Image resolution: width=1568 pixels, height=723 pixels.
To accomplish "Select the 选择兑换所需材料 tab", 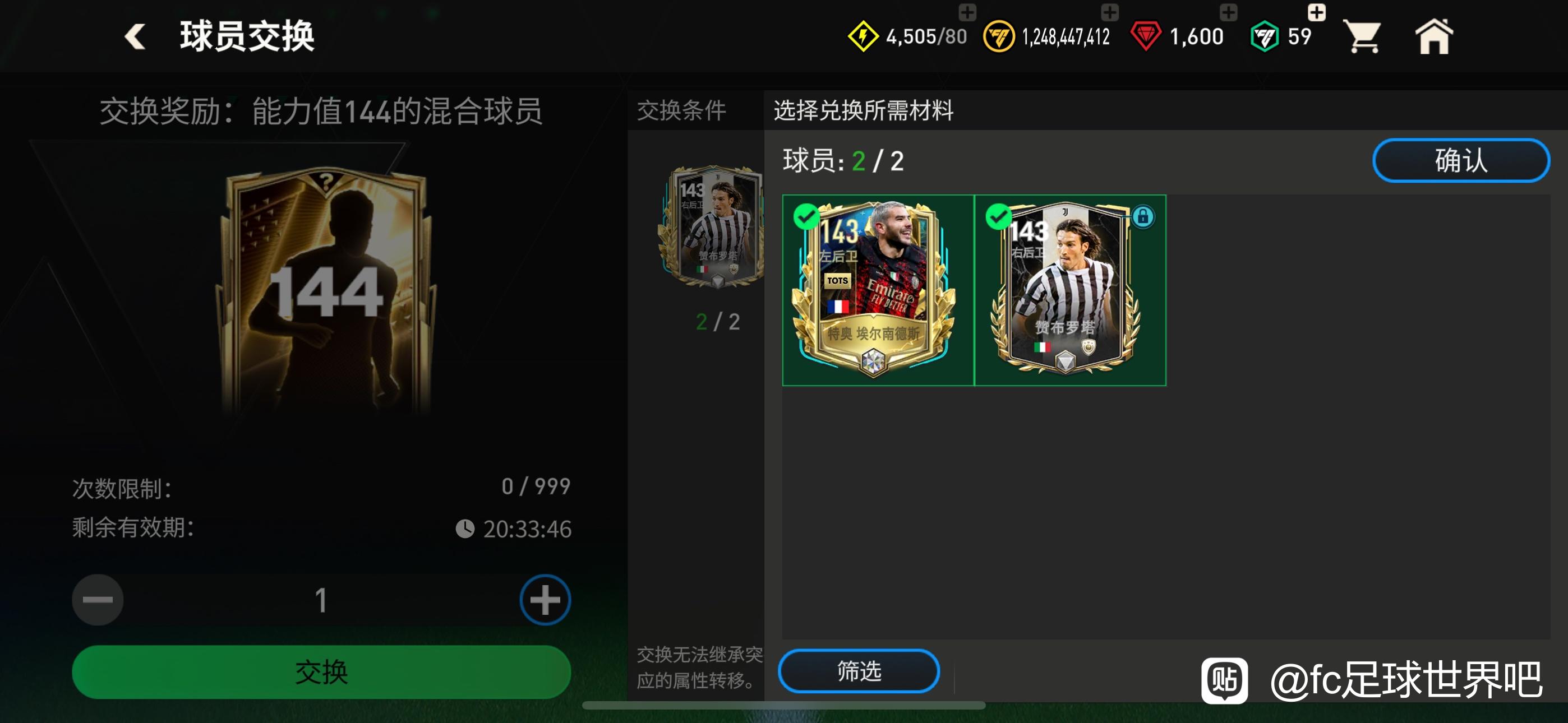I will [x=863, y=111].
